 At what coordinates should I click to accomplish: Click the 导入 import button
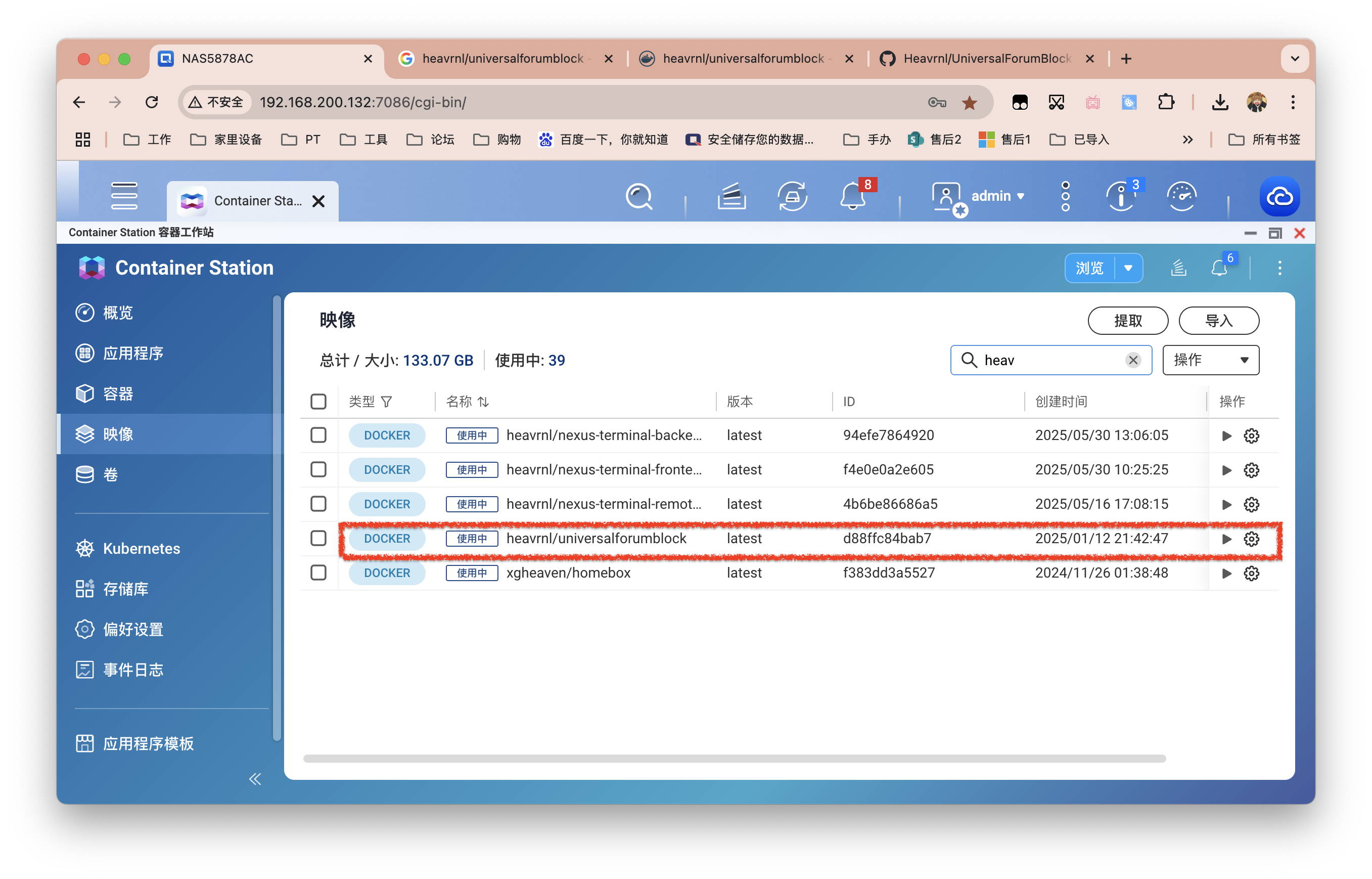(x=1218, y=321)
